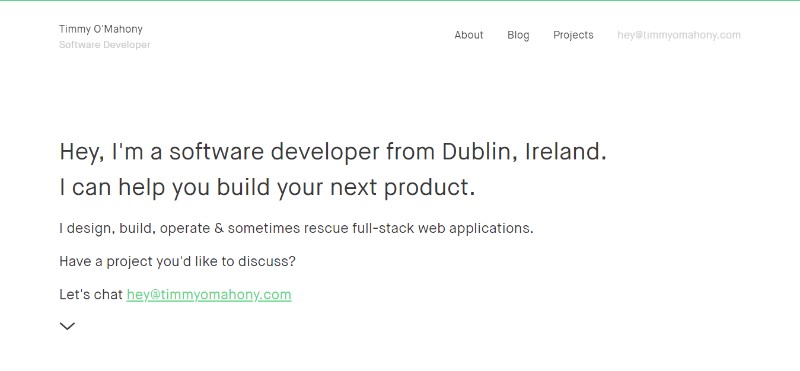This screenshot has width=800, height=371.
Task: Click the grey header email address
Action: [x=679, y=35]
